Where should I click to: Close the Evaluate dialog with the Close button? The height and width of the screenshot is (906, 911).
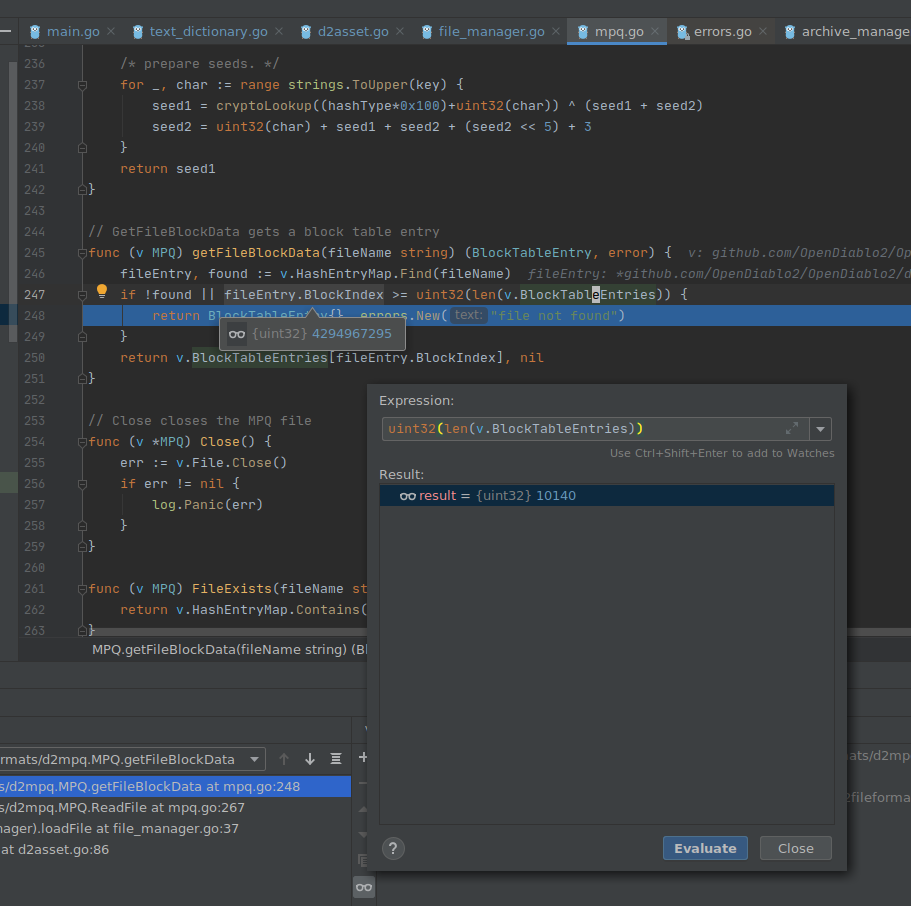click(x=795, y=848)
